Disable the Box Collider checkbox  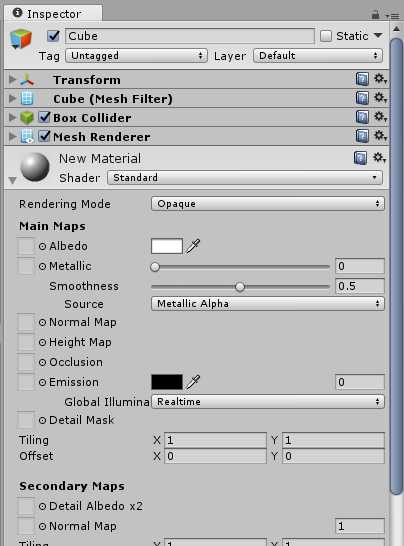(44, 117)
